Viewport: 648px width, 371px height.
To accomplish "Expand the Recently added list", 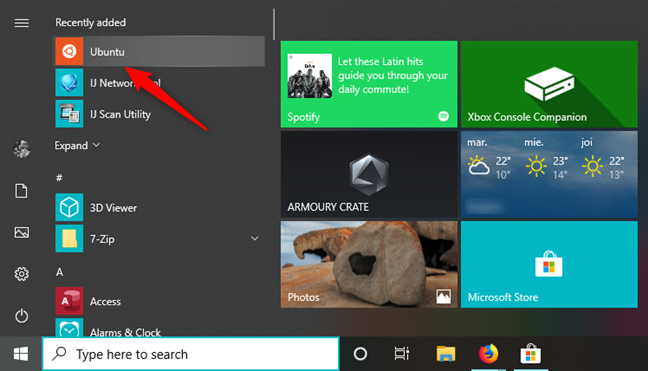I will click(77, 145).
